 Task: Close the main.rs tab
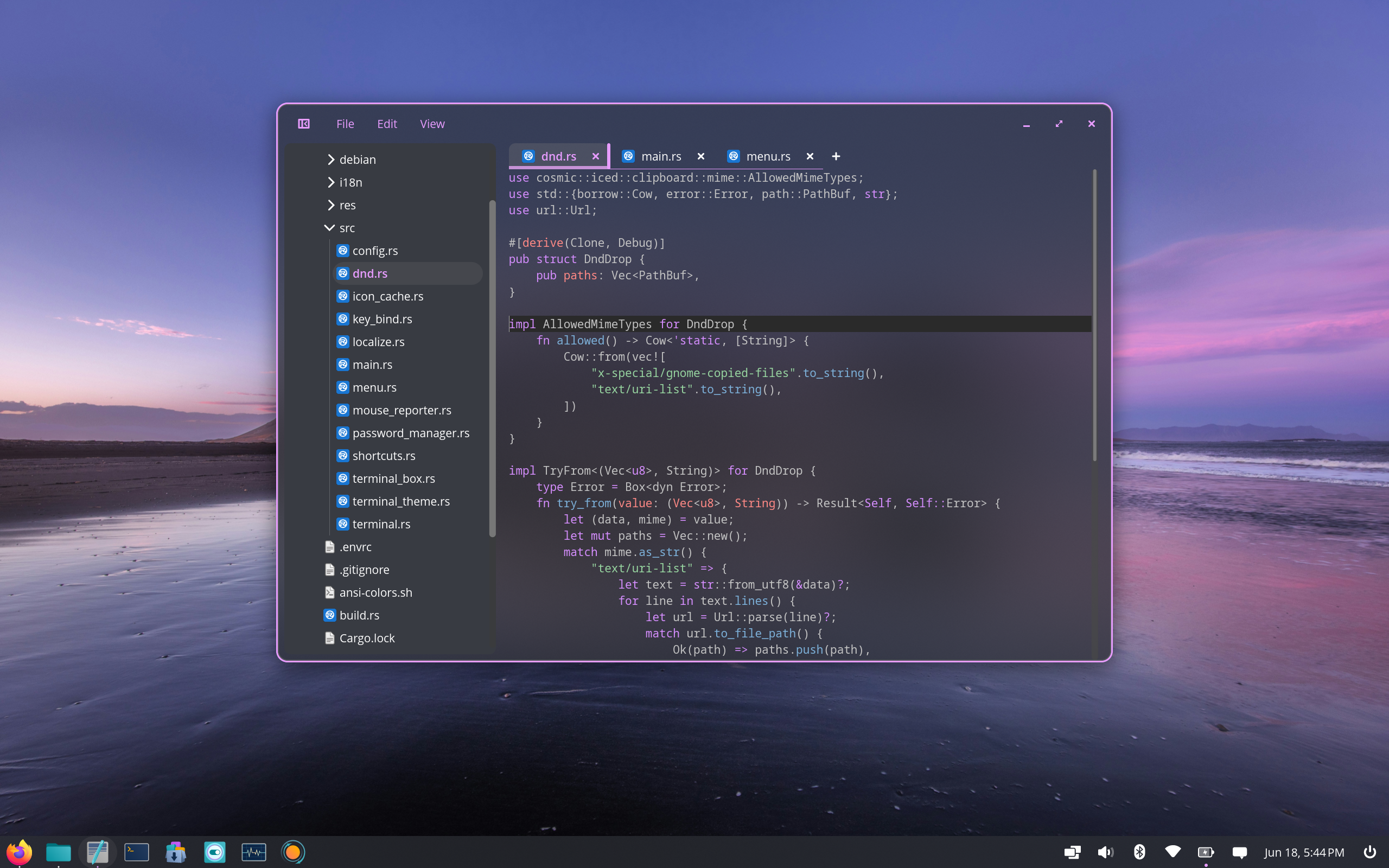(701, 156)
